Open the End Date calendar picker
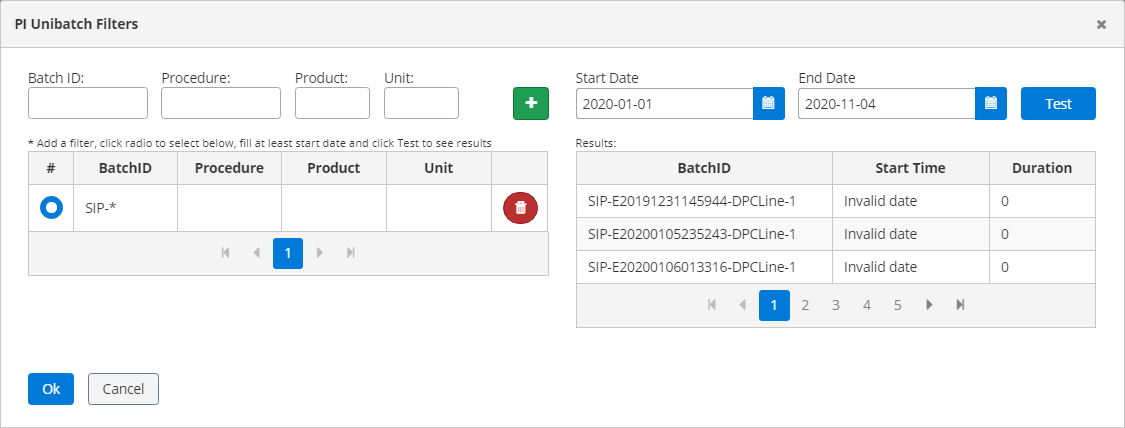This screenshot has height=428, width=1125. [x=990, y=103]
